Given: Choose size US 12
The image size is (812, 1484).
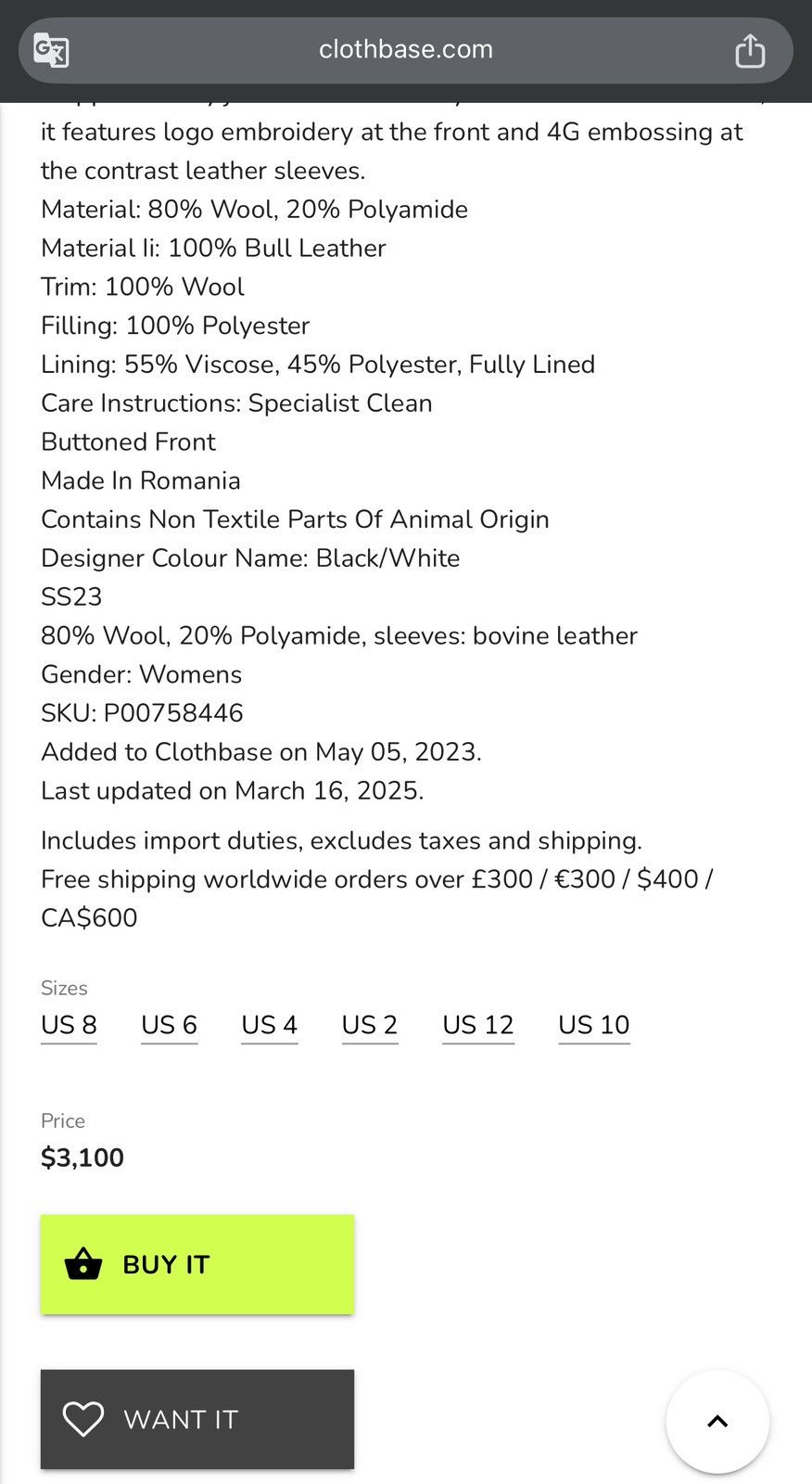Looking at the screenshot, I should pyautogui.click(x=478, y=1025).
